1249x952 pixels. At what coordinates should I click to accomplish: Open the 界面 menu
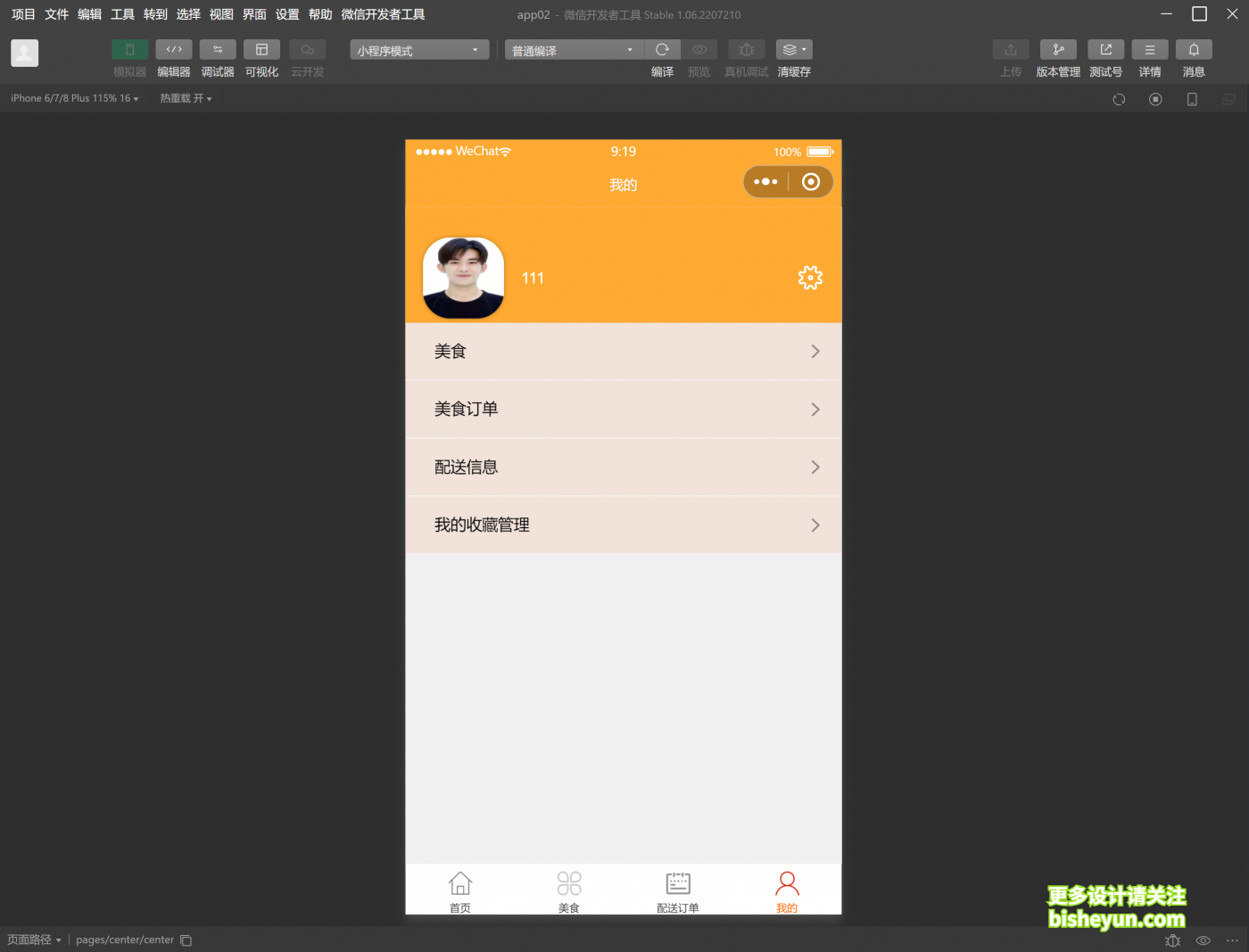click(254, 14)
